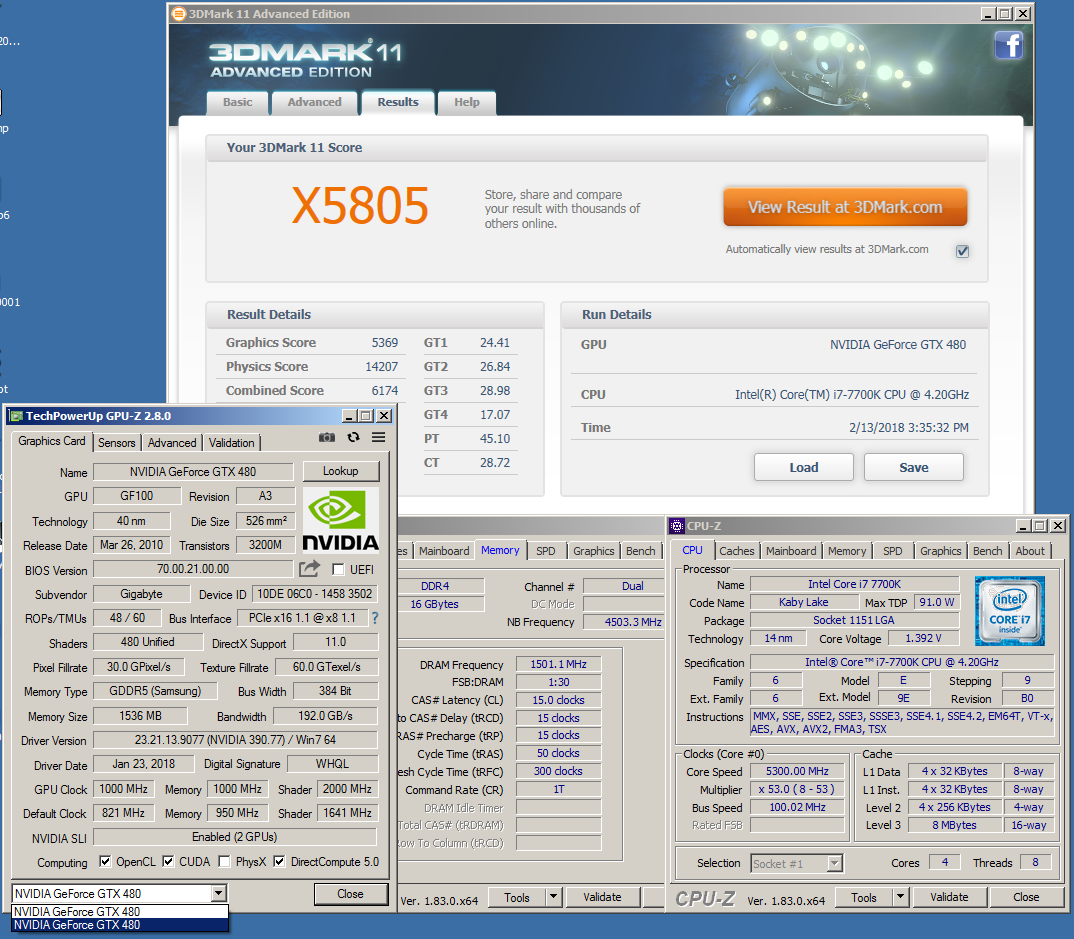
Task: Select the first NVIDIA GeForce GTX 480 list entry
Action: coord(120,912)
